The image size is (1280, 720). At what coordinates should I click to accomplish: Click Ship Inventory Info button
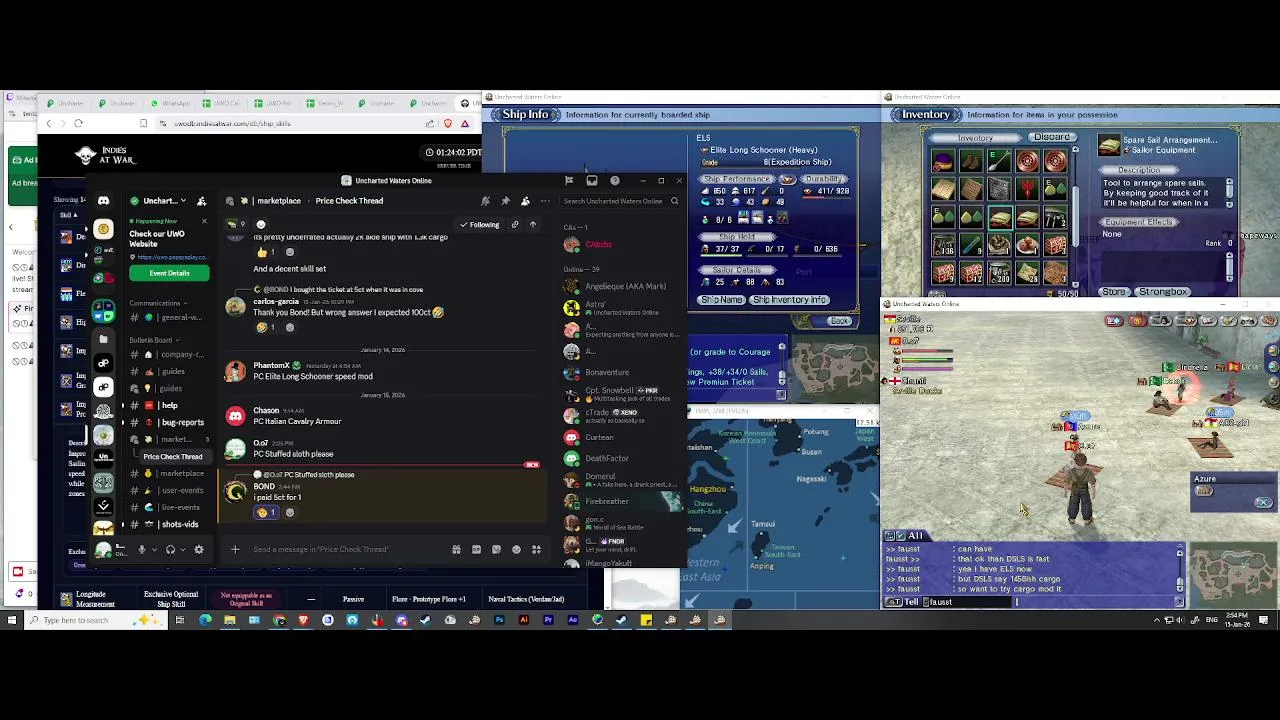point(789,300)
